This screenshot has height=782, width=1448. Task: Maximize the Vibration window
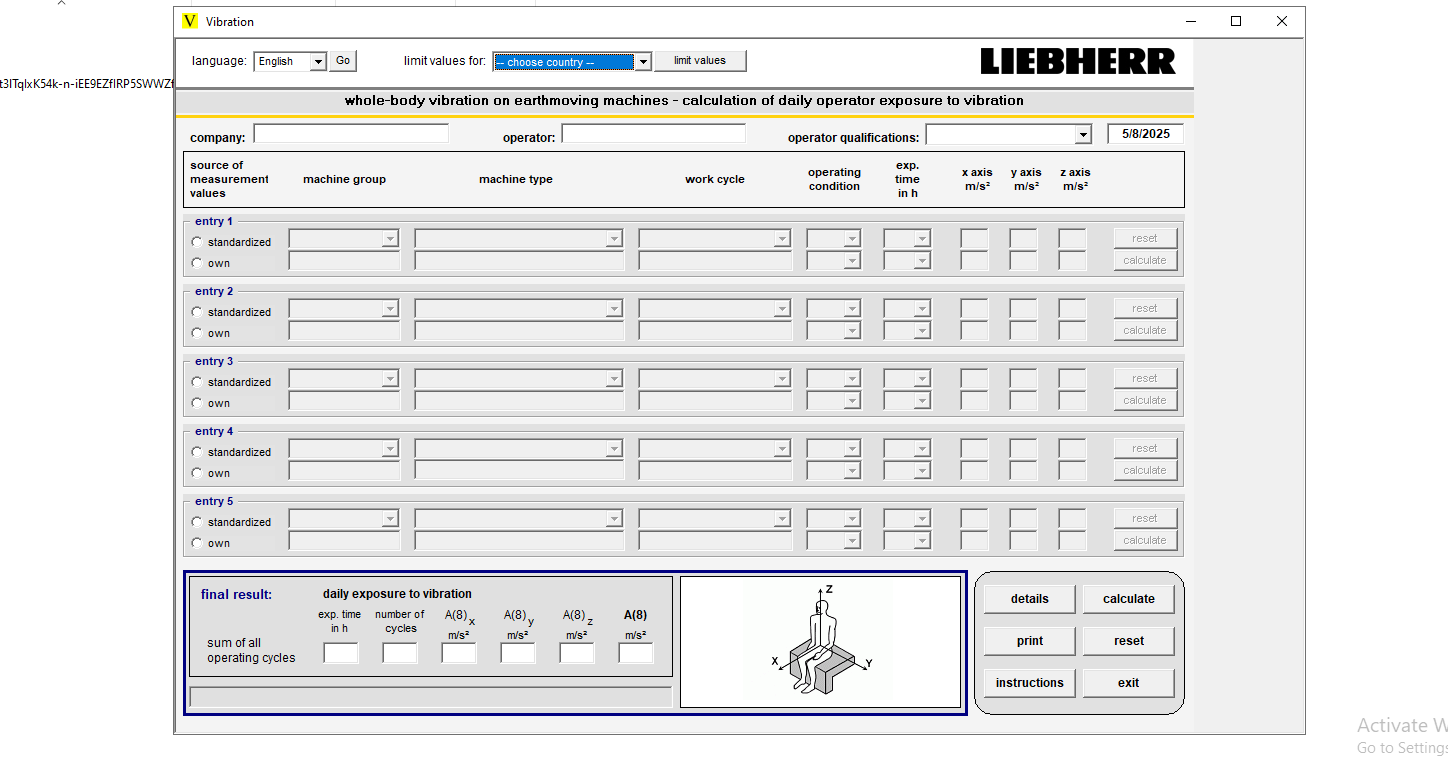1236,21
